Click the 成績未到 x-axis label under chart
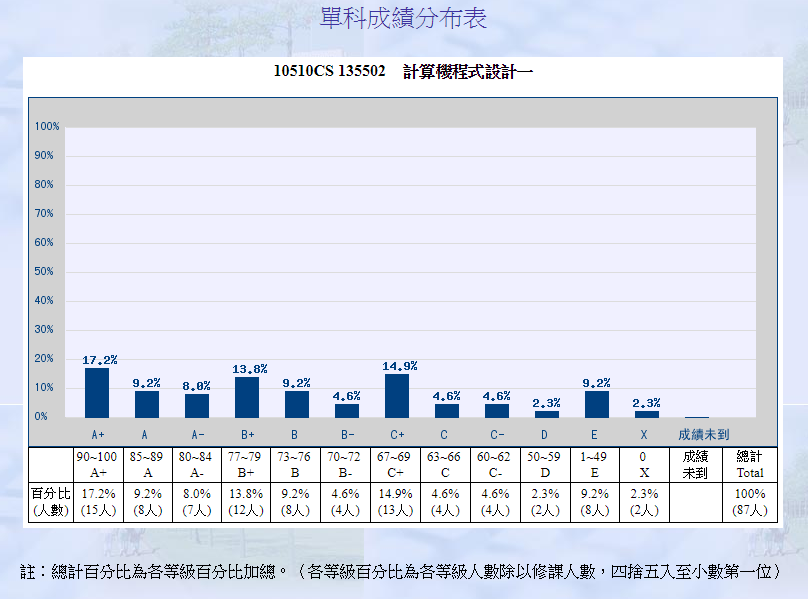 coord(703,434)
